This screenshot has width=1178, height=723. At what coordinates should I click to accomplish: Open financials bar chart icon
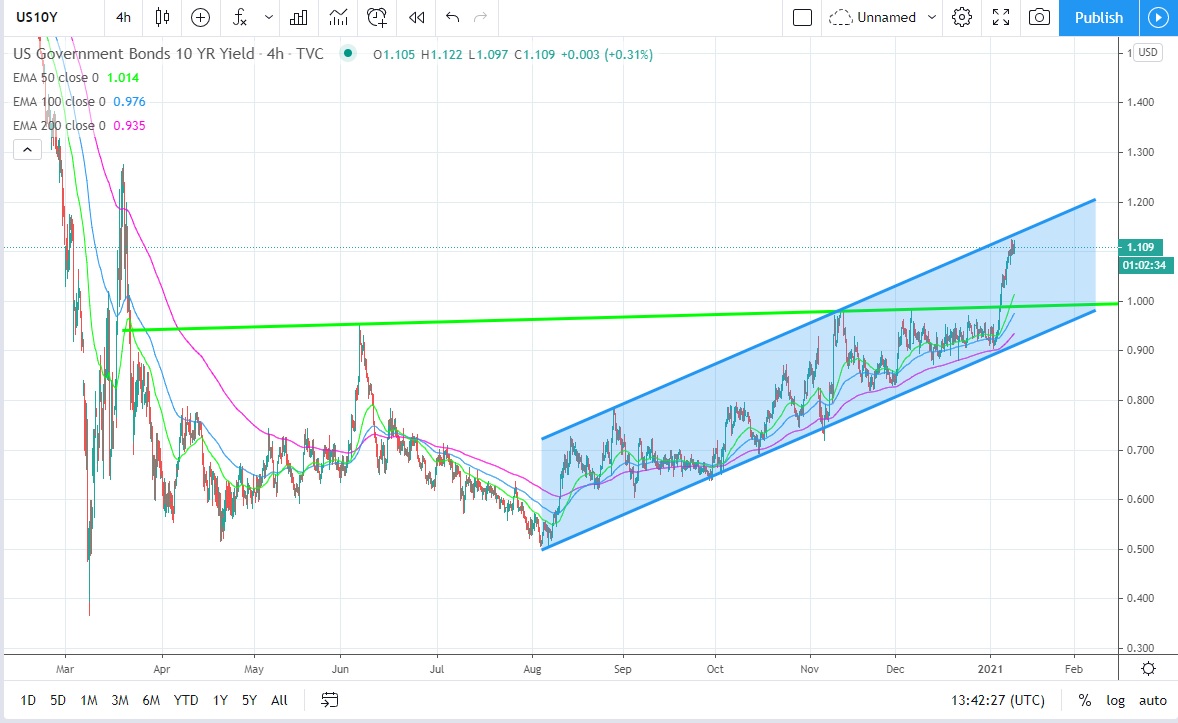coord(298,17)
